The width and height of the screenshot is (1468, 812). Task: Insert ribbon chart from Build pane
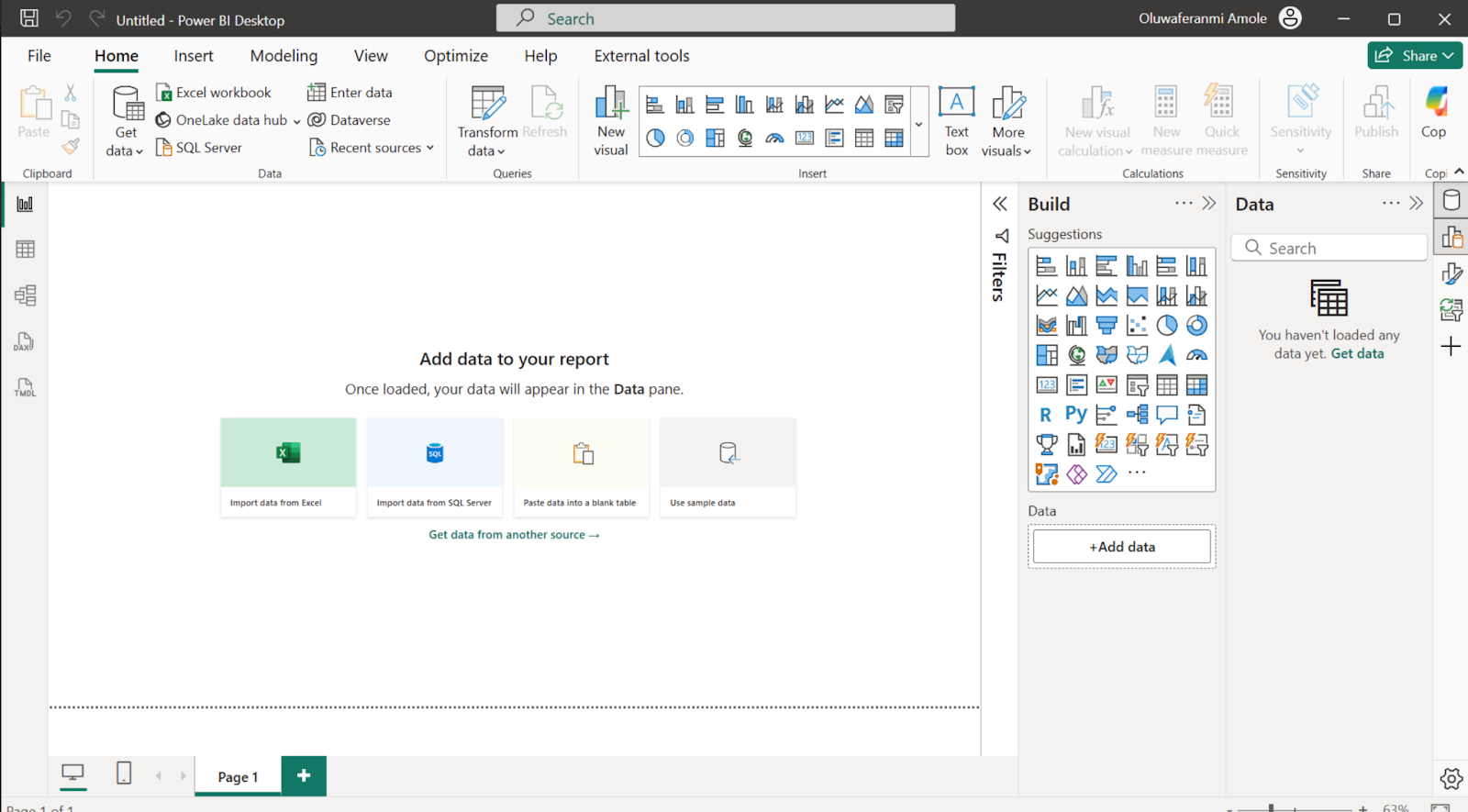pyautogui.click(x=1046, y=325)
